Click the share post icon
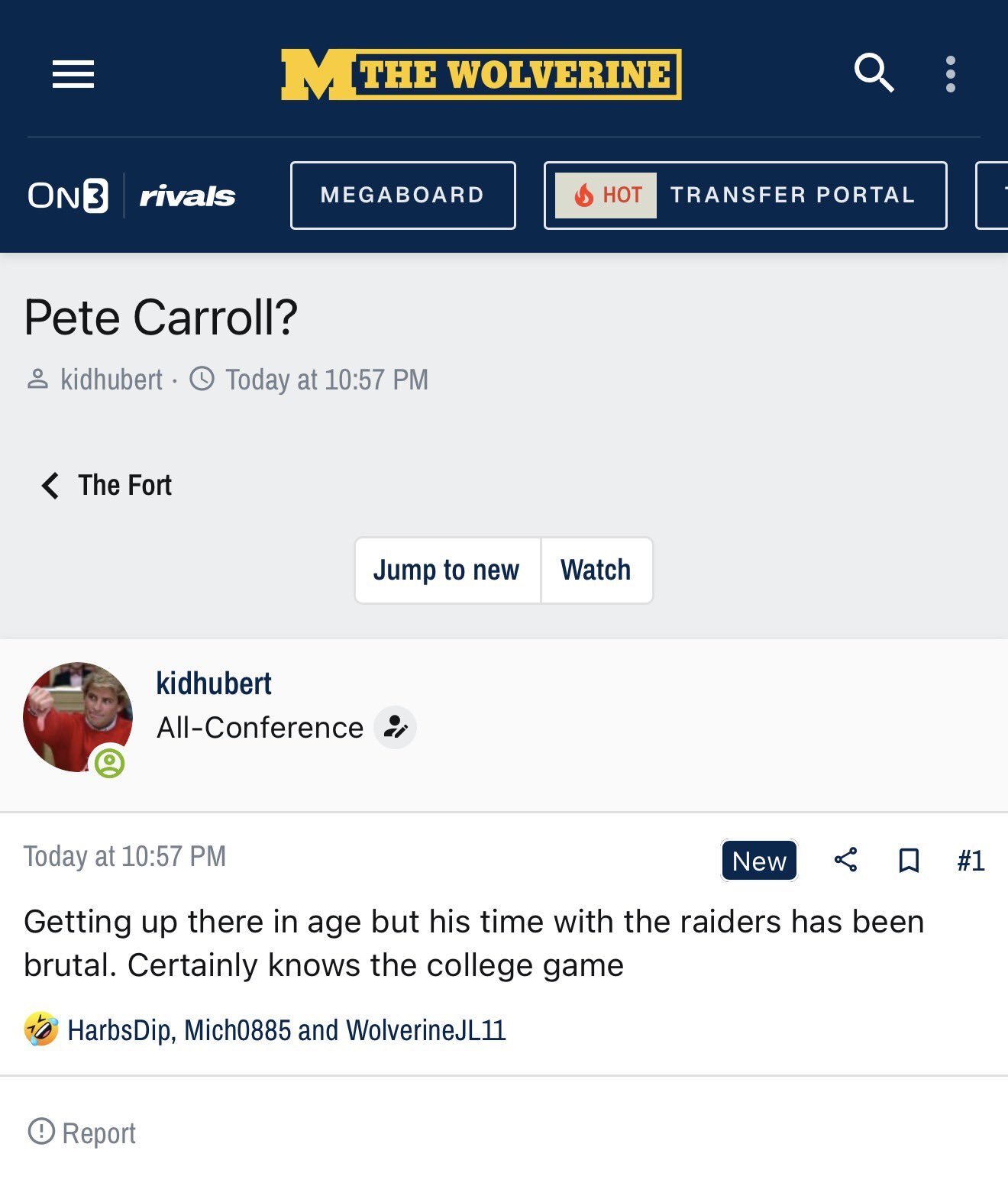The height and width of the screenshot is (1186, 1008). [845, 860]
